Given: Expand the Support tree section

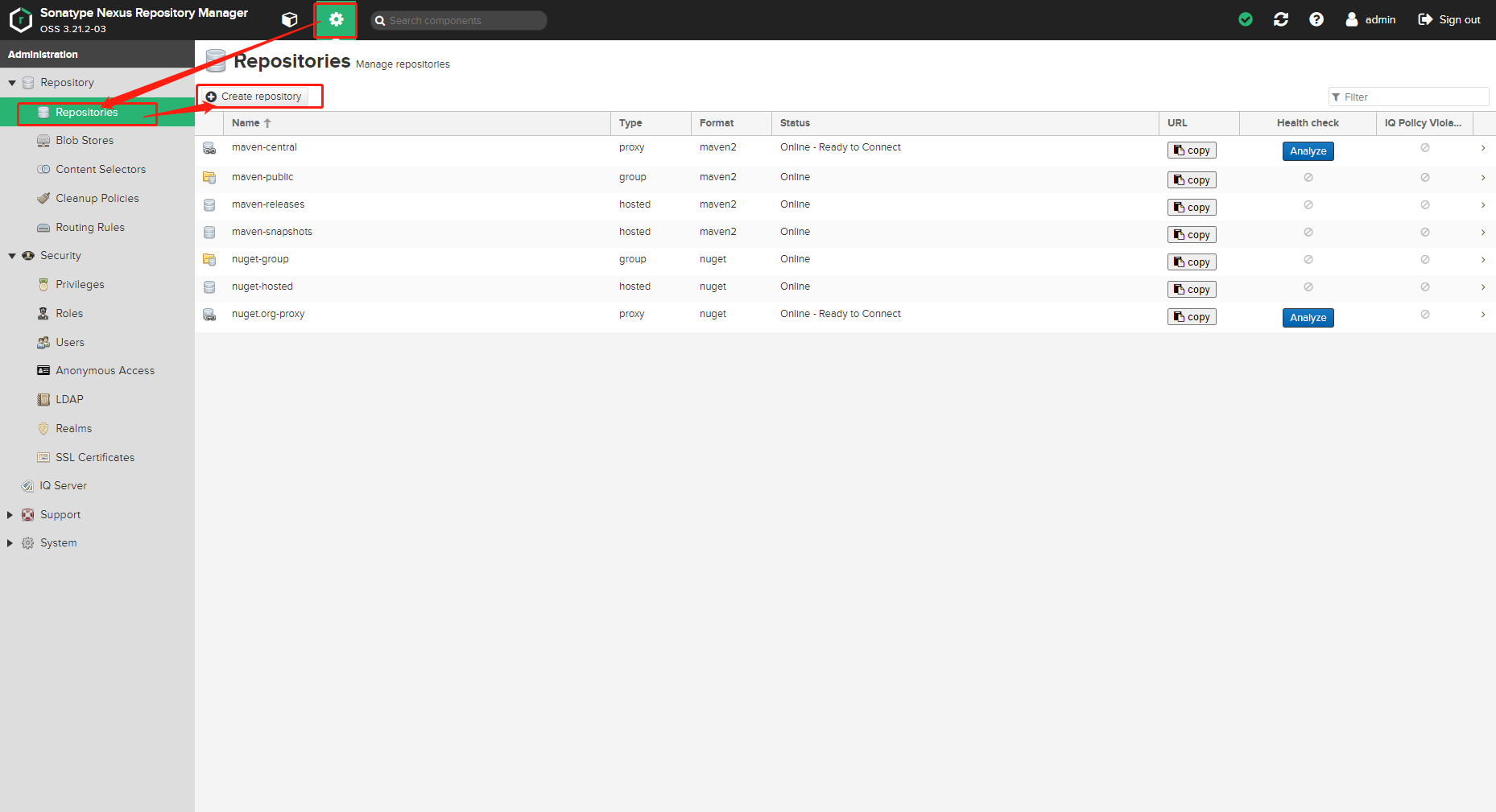Looking at the screenshot, I should click(x=10, y=515).
